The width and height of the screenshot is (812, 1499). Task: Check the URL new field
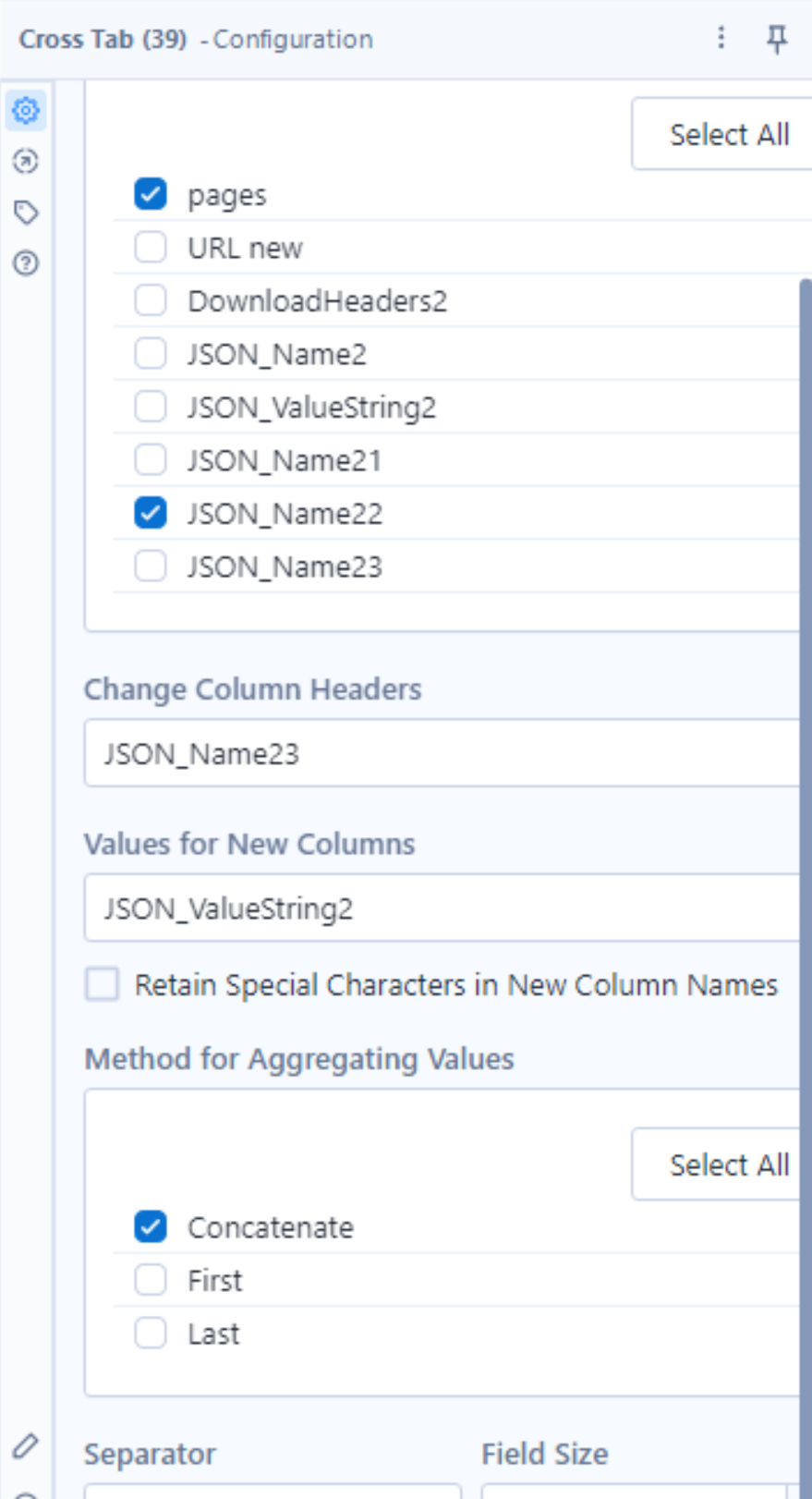pyautogui.click(x=151, y=248)
